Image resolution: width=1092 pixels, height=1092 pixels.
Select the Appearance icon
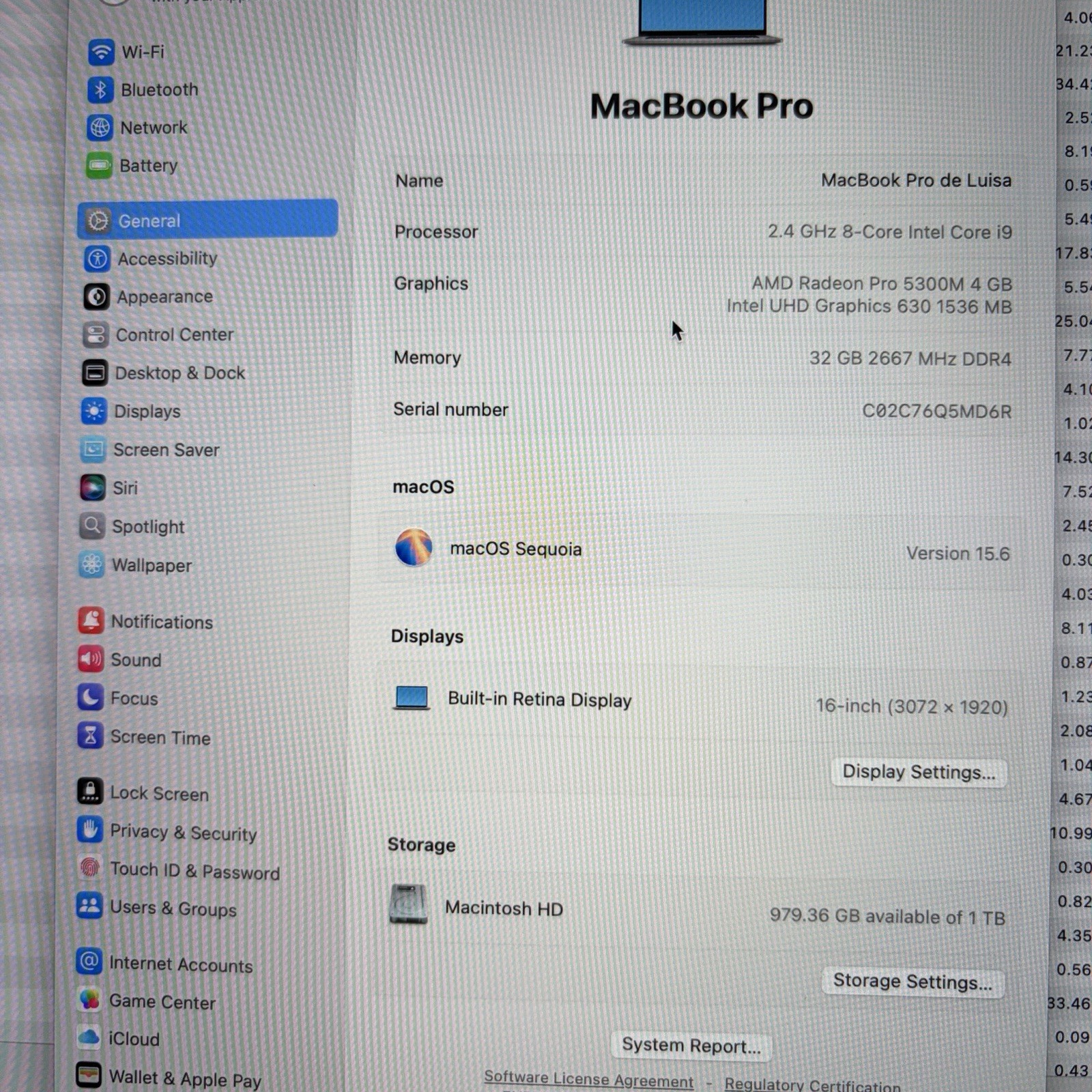96,297
